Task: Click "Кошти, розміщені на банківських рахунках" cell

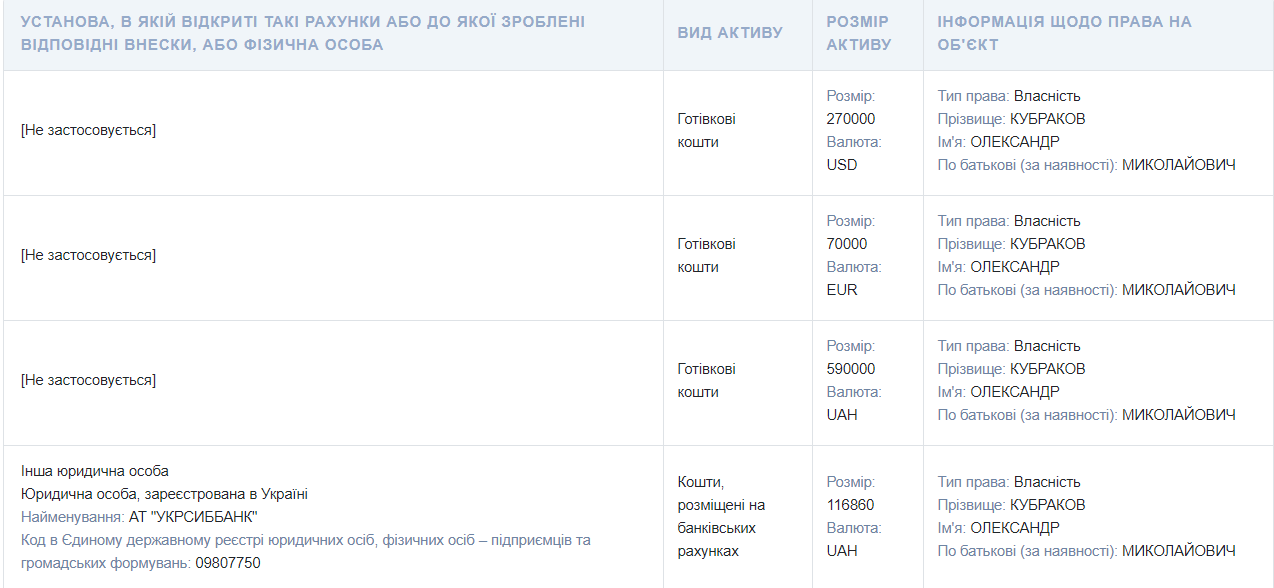Action: (721, 516)
